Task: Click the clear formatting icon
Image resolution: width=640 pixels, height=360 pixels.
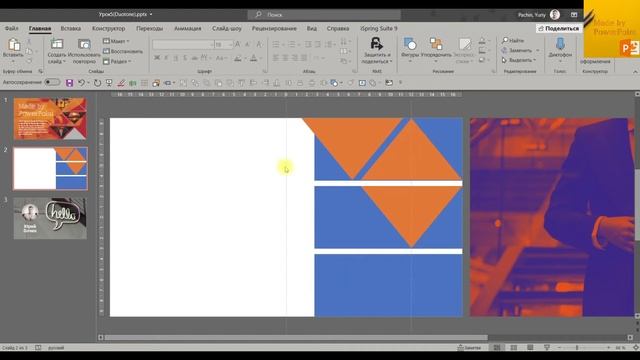Action: pos(260,44)
